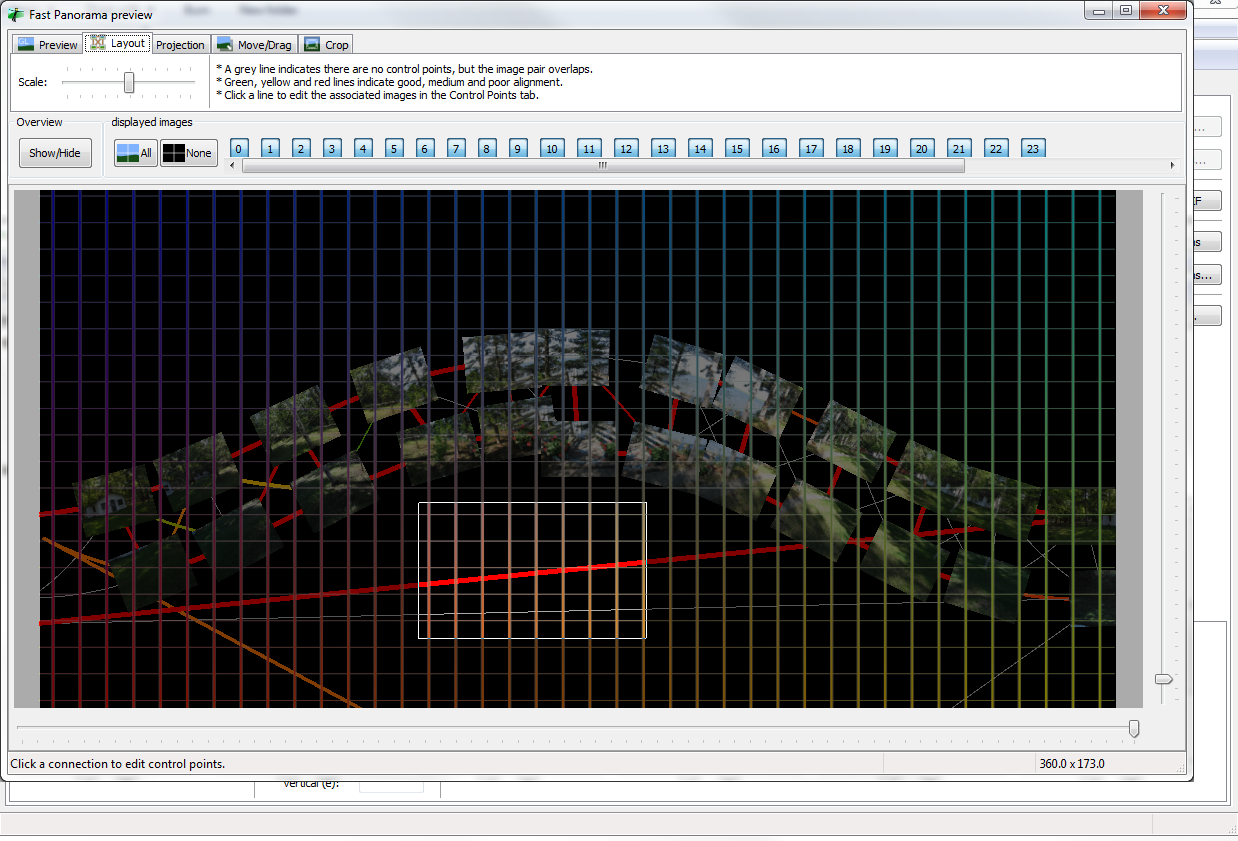This screenshot has height=841, width=1238.
Task: Toggle image 0 visibility
Action: pyautogui.click(x=239, y=149)
